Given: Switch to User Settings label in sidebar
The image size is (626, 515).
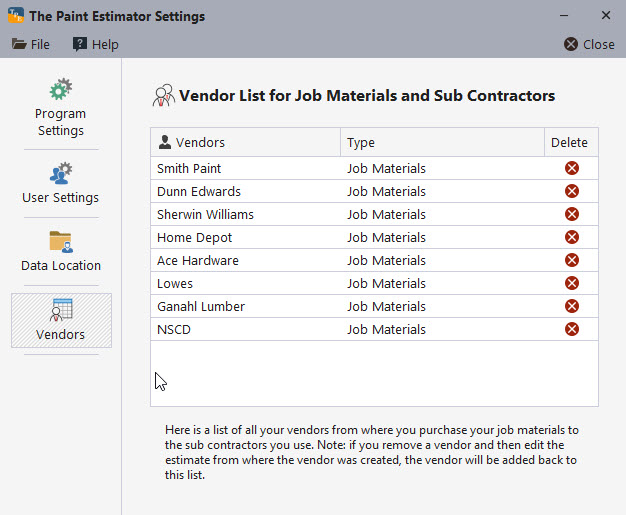Looking at the screenshot, I should 61,198.
